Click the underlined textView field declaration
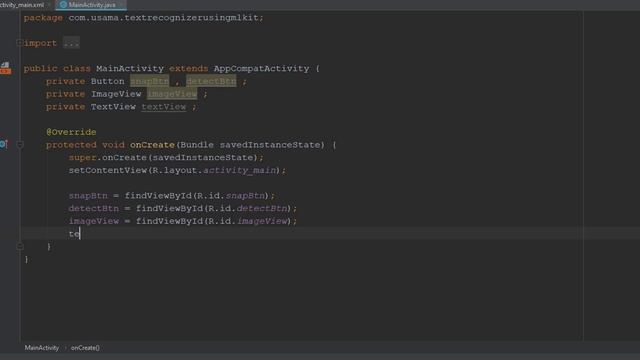Screen dimensions: 640x360 coord(164,107)
